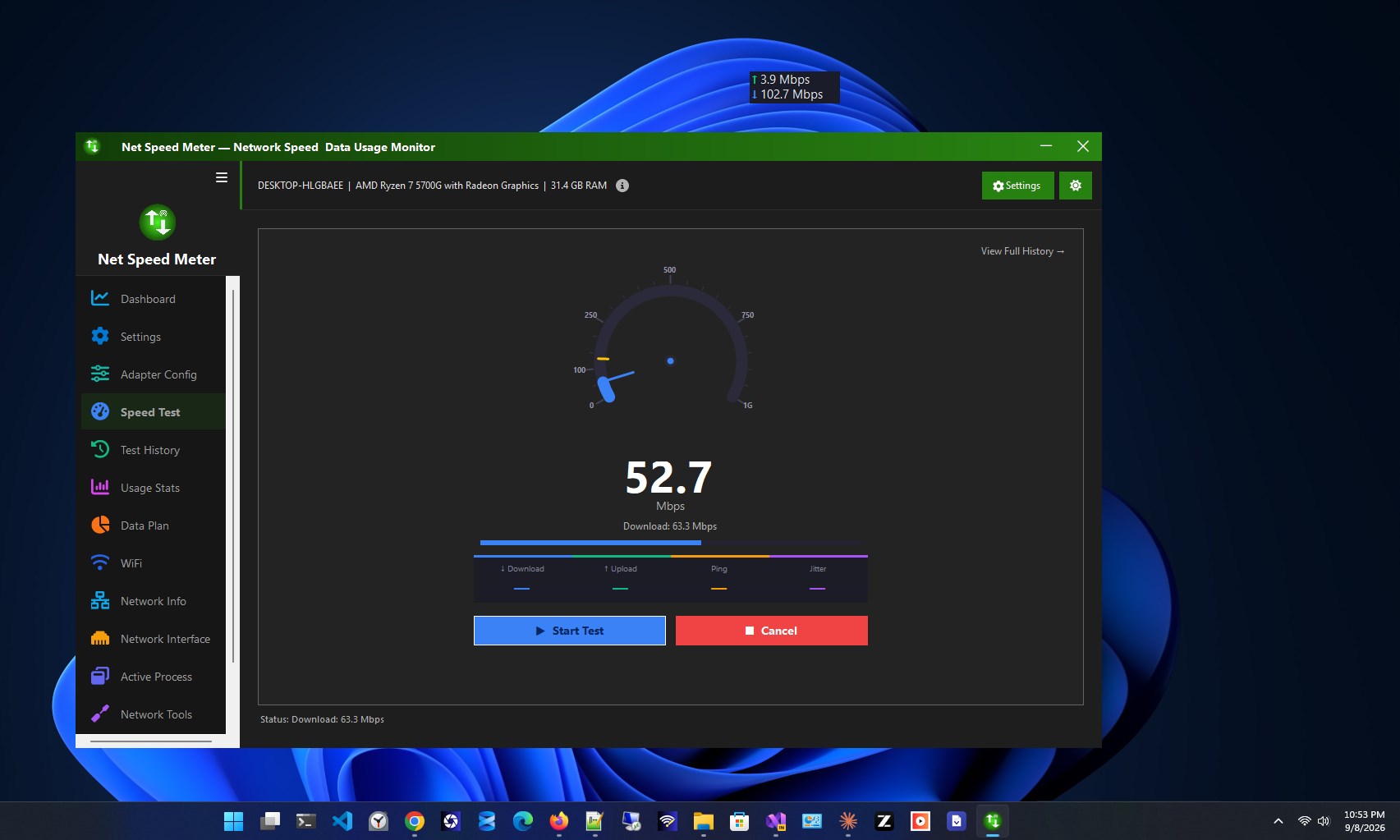Click the Data Plan pie chart icon
The image size is (1400, 840).
100,525
